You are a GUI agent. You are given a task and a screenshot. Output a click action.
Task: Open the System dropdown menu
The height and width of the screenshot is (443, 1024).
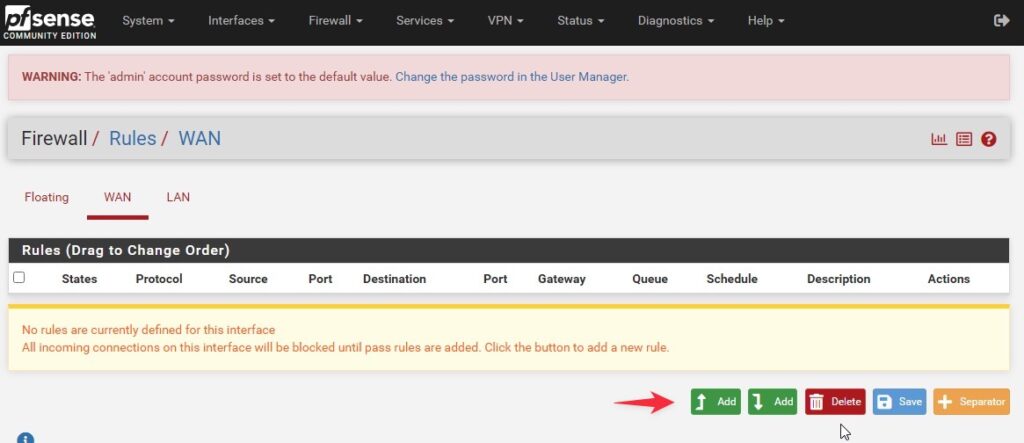pyautogui.click(x=148, y=21)
